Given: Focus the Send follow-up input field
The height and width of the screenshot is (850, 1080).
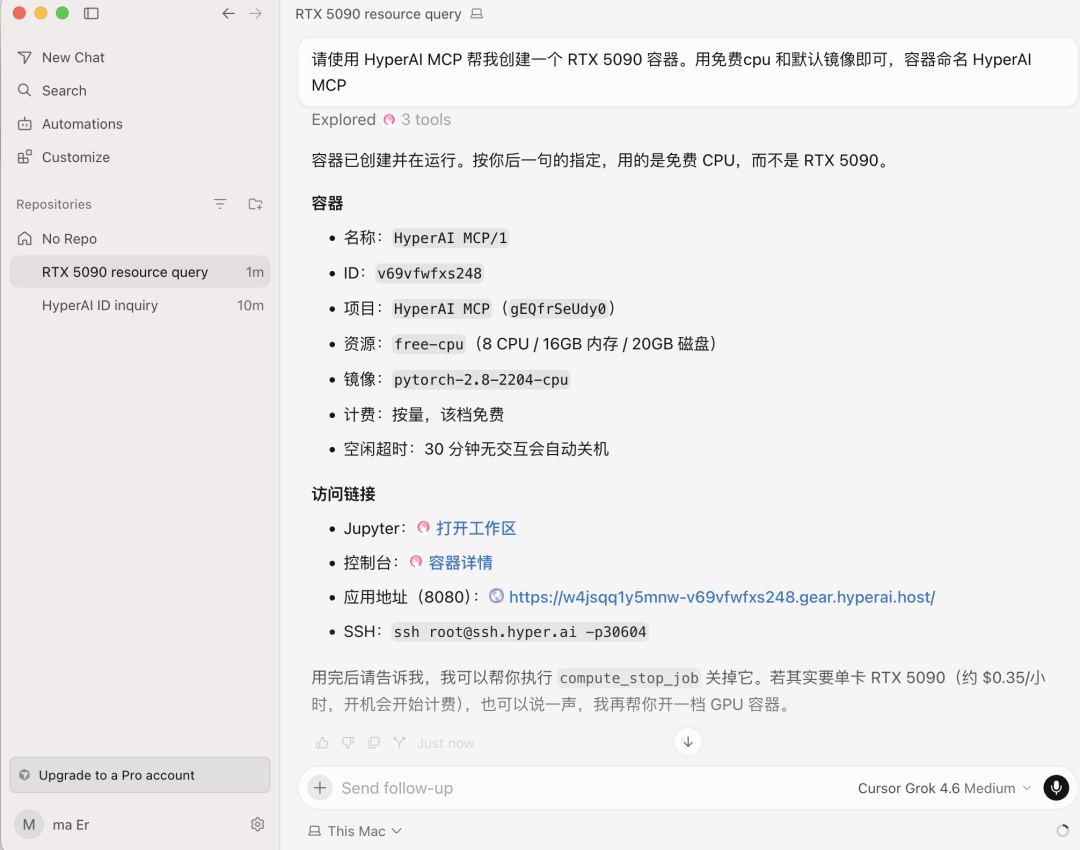Looking at the screenshot, I should (x=592, y=788).
